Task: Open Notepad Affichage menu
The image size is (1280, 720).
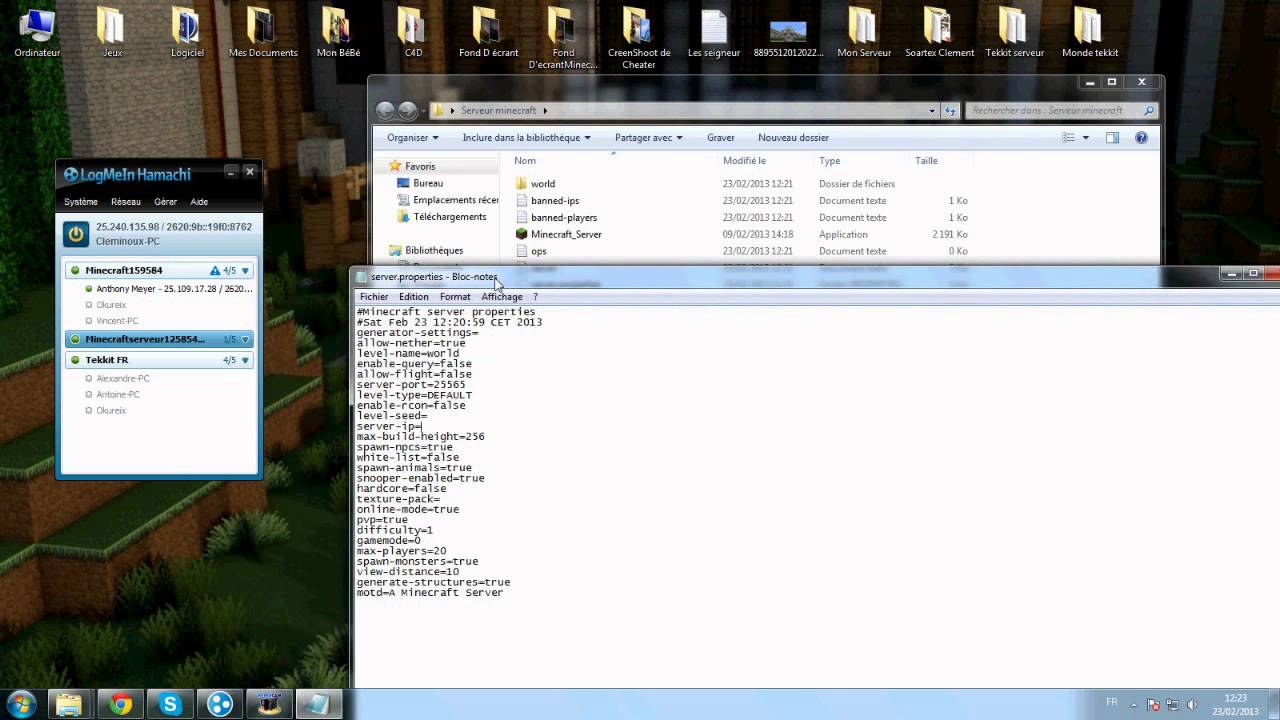Action: click(x=501, y=297)
